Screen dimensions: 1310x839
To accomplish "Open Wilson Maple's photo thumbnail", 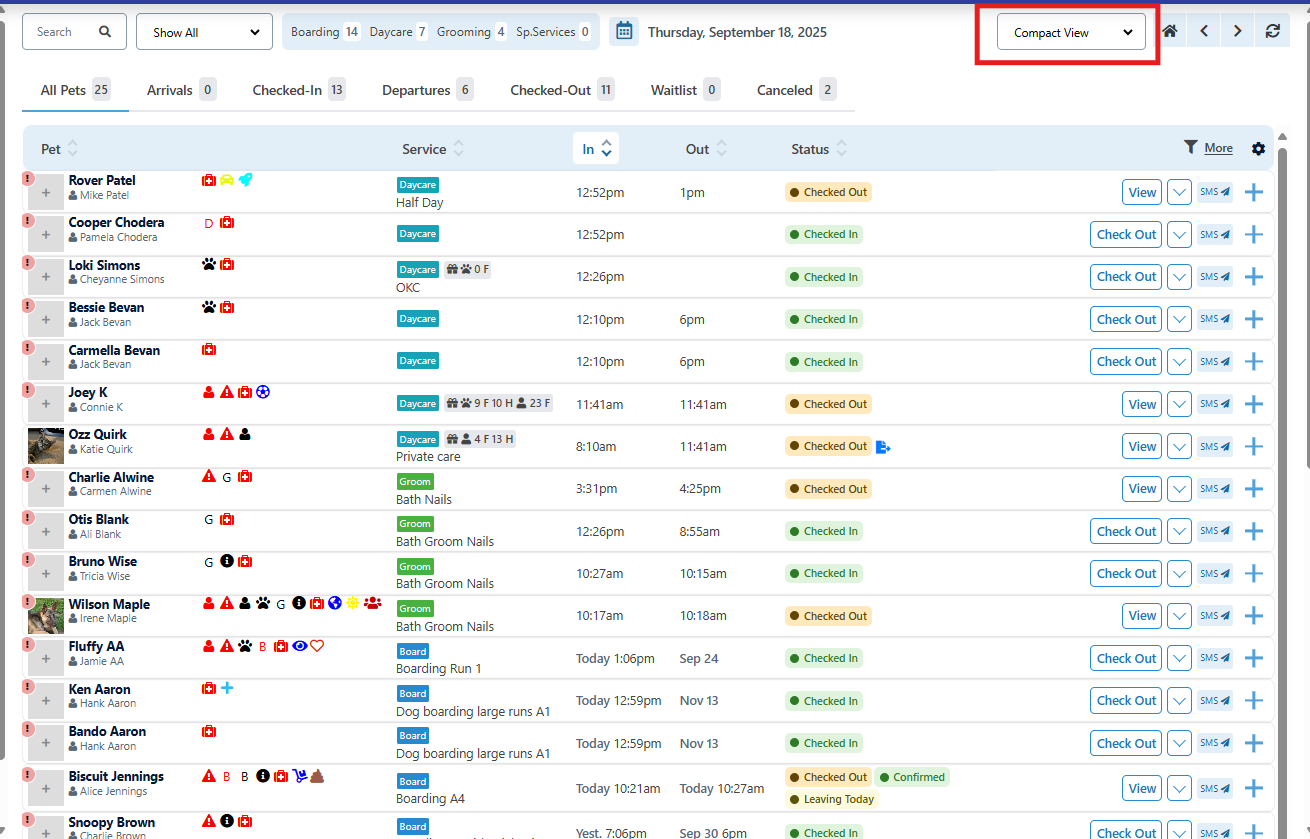I will point(46,616).
